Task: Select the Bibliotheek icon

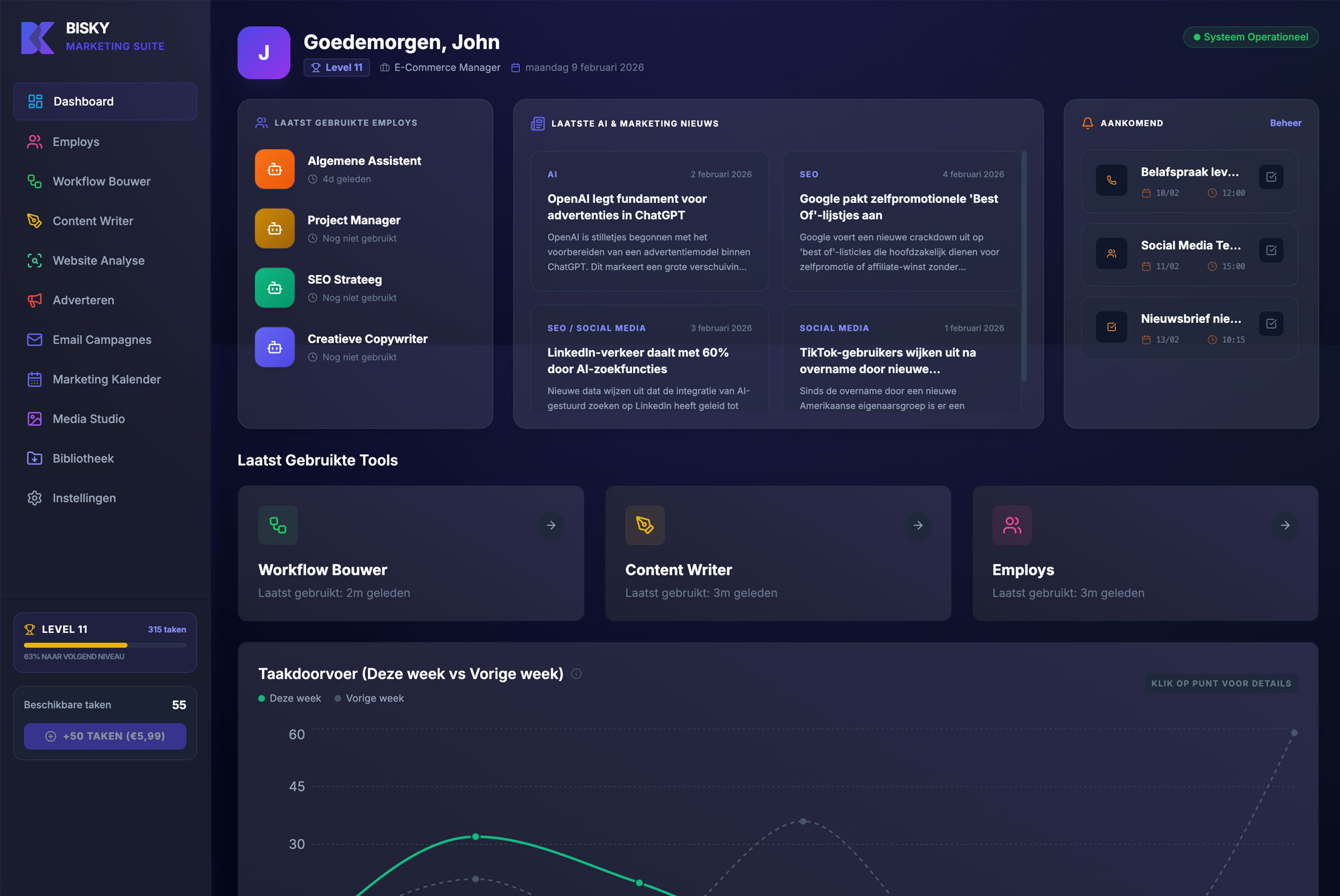Action: (x=33, y=458)
